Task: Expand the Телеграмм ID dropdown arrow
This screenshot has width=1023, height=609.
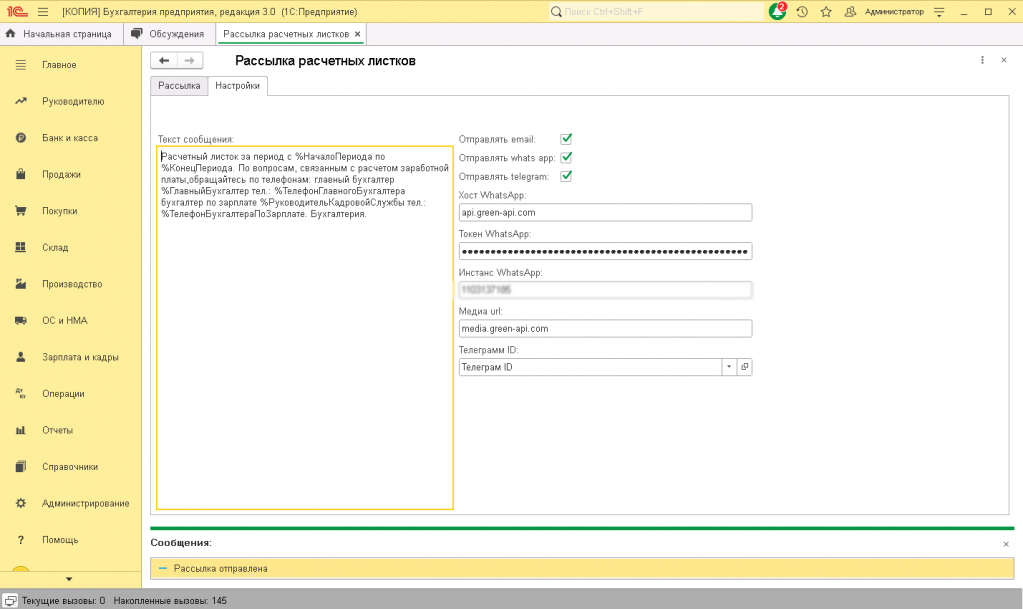Action: coord(729,367)
